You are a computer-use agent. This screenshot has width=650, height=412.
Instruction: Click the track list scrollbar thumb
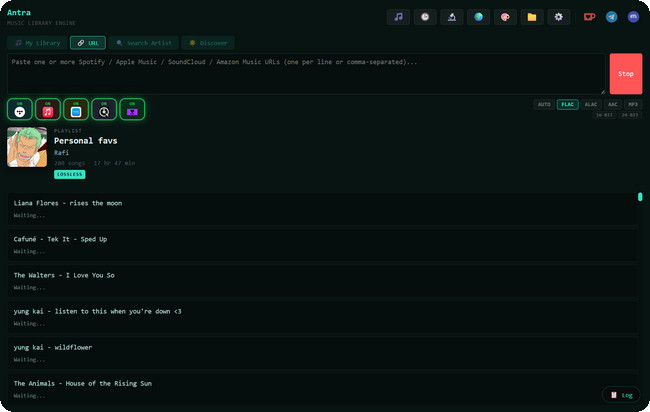point(640,197)
